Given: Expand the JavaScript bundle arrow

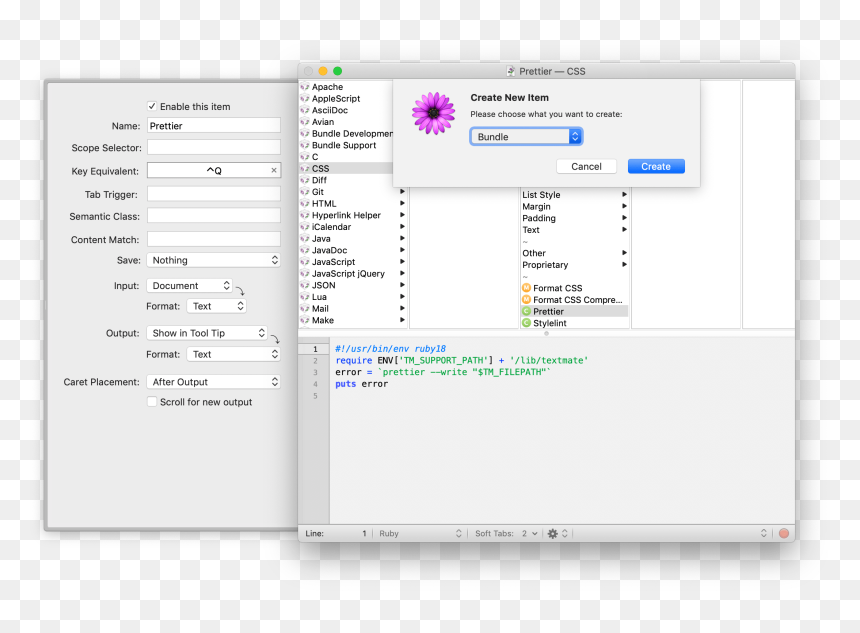Looking at the screenshot, I should (402, 262).
